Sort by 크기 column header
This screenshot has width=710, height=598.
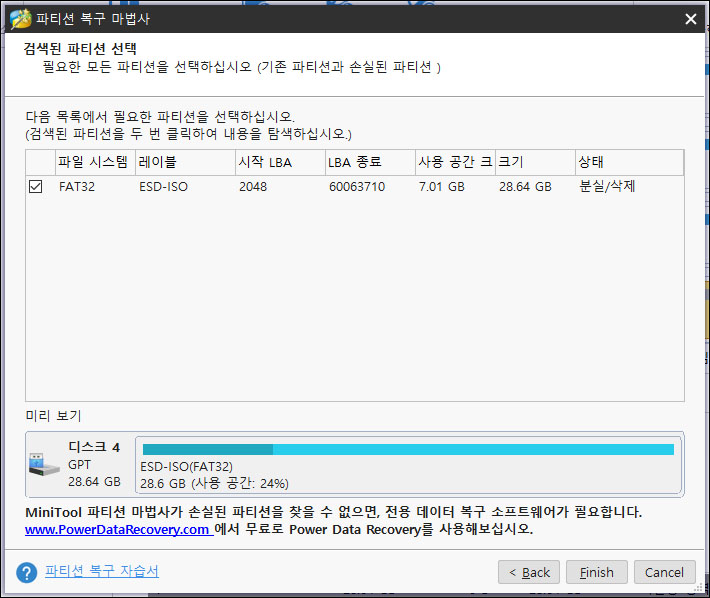coord(536,162)
